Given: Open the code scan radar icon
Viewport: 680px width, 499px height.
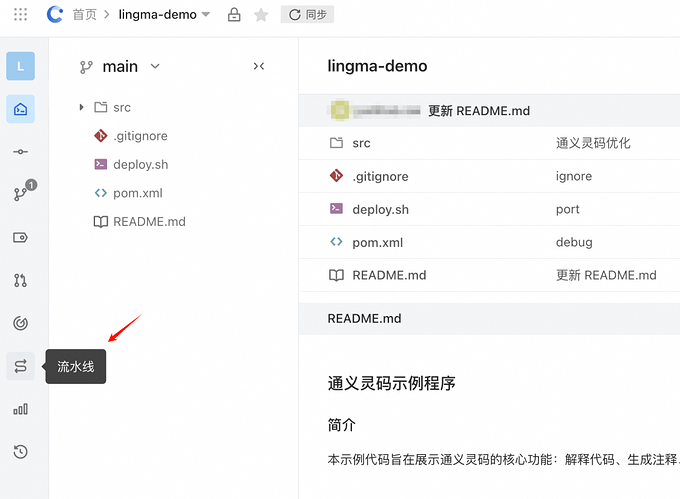Looking at the screenshot, I should click(x=20, y=323).
